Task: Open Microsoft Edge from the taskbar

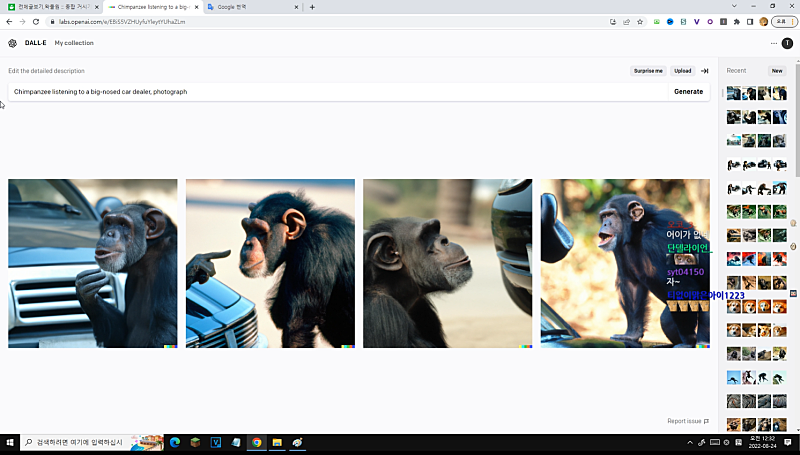Action: point(175,442)
